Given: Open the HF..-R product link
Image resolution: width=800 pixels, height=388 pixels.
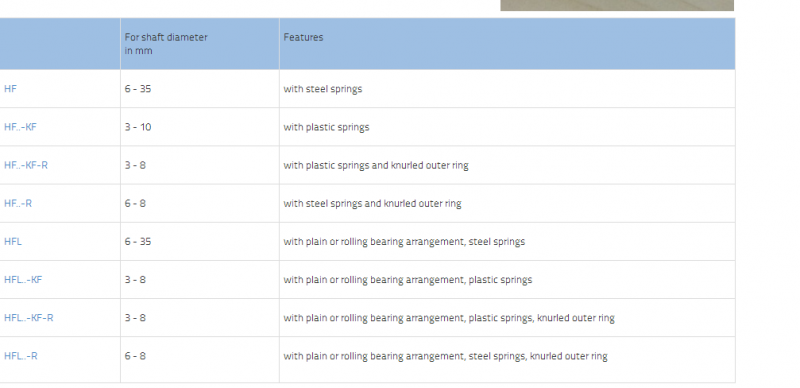Looking at the screenshot, I should (18, 204).
